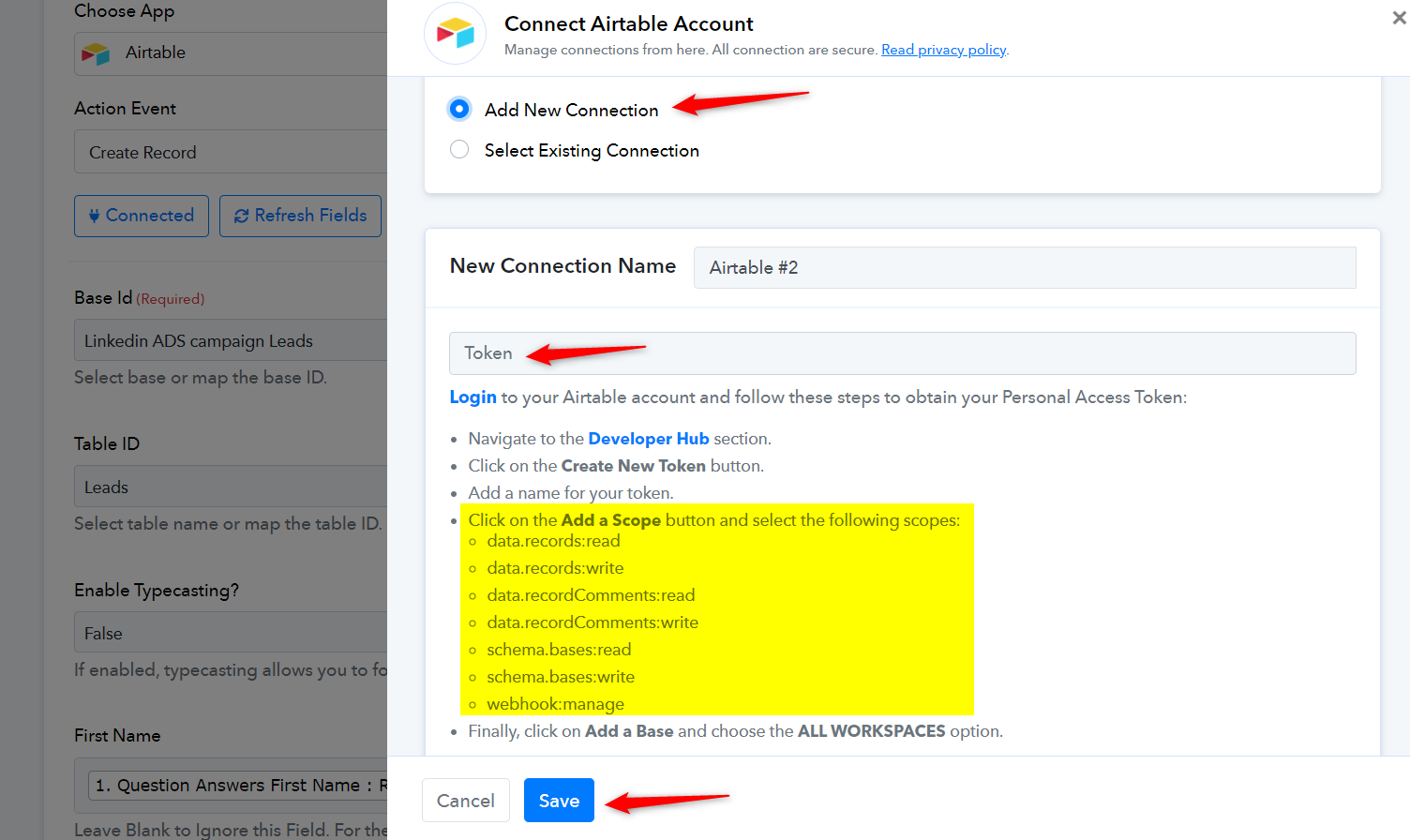Click the Login link for Airtable
1410x840 pixels.
tap(472, 397)
